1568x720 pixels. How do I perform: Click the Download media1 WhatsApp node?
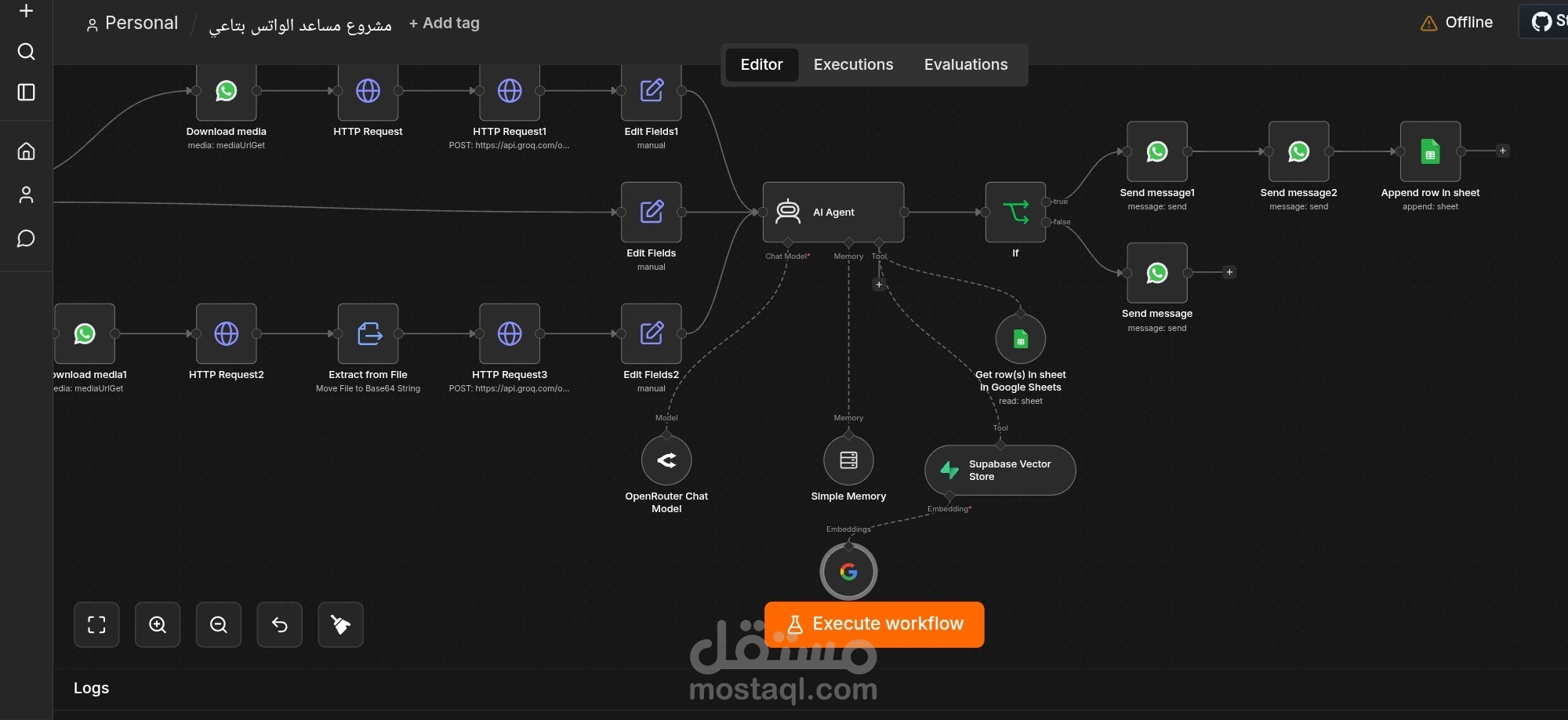pyautogui.click(x=85, y=333)
